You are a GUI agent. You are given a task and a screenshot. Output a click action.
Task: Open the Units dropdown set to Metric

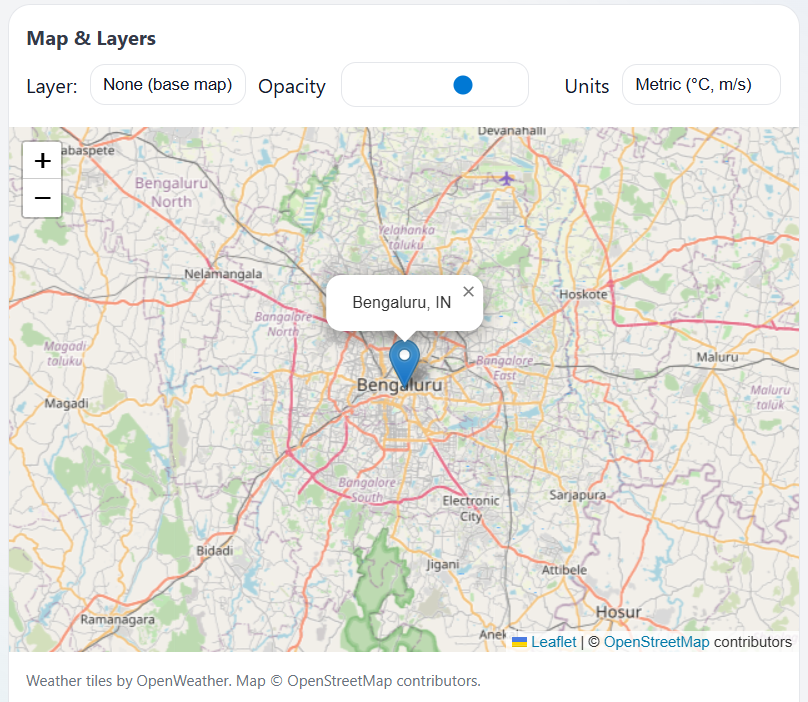click(x=701, y=84)
